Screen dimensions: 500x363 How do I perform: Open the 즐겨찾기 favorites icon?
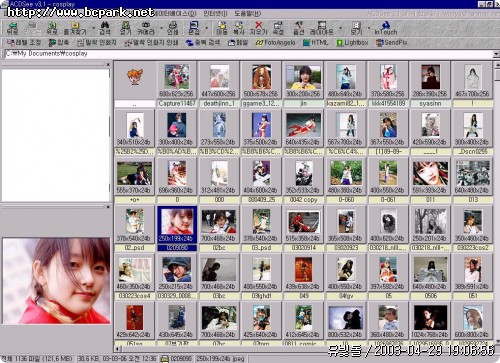click(75, 28)
